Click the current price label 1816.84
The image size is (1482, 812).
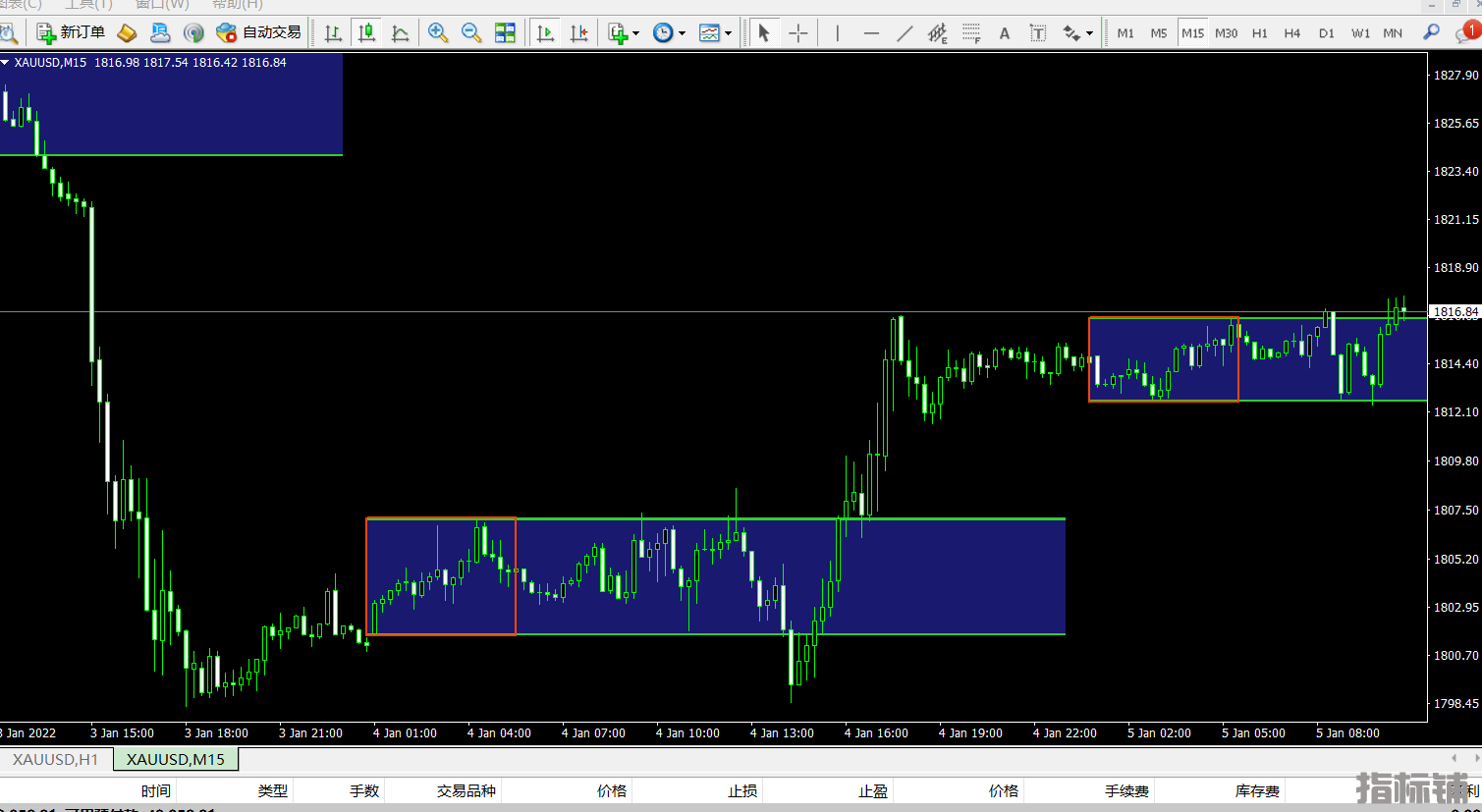[1455, 311]
